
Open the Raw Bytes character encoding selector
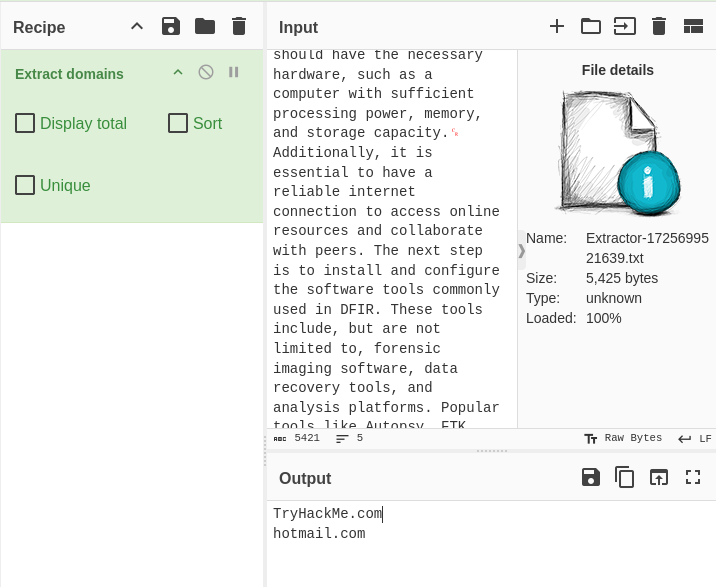[x=623, y=438]
